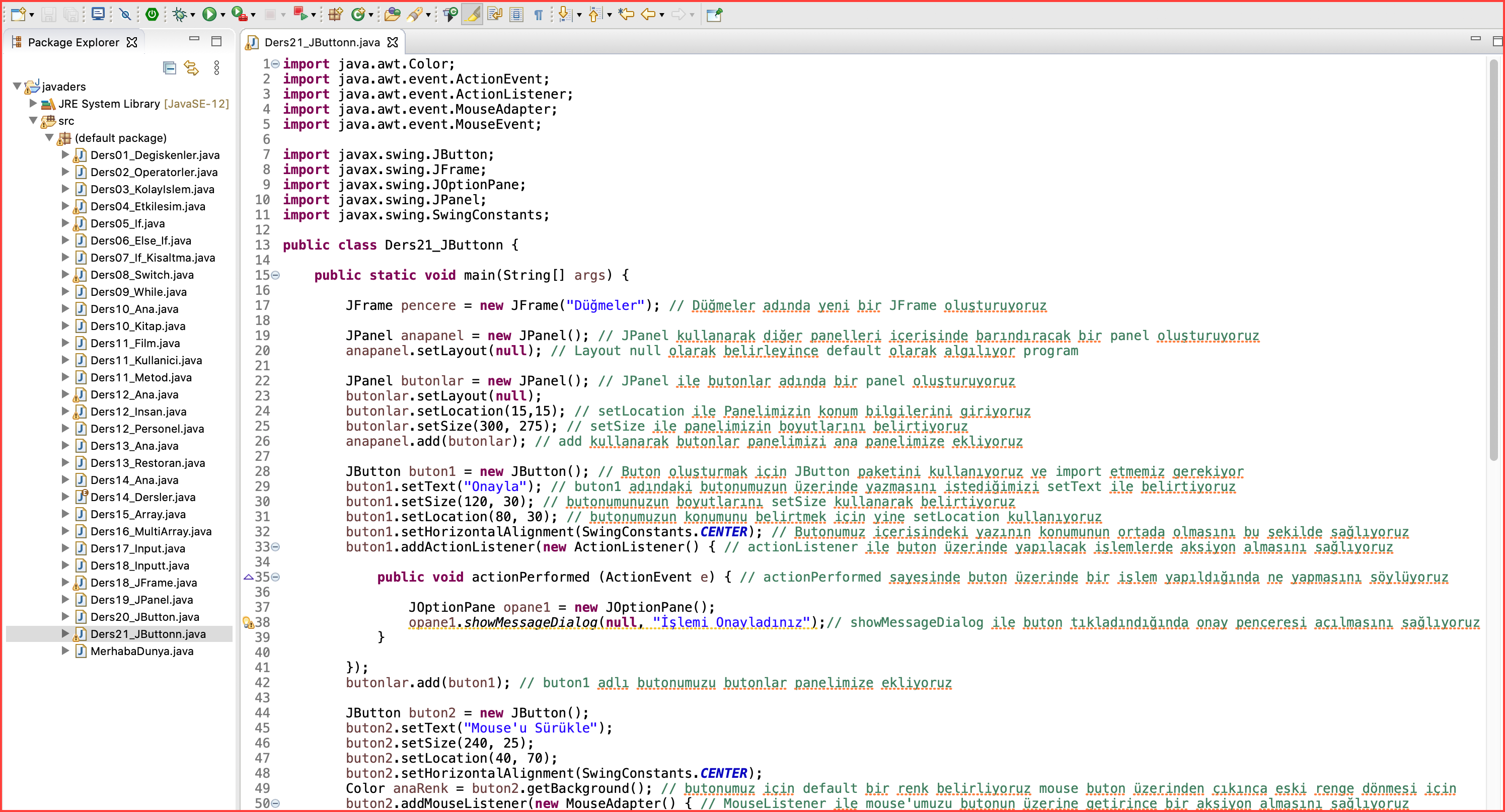Open the Debug configurations dropdown arrow
Screen dimensions: 1505x812
[193, 15]
